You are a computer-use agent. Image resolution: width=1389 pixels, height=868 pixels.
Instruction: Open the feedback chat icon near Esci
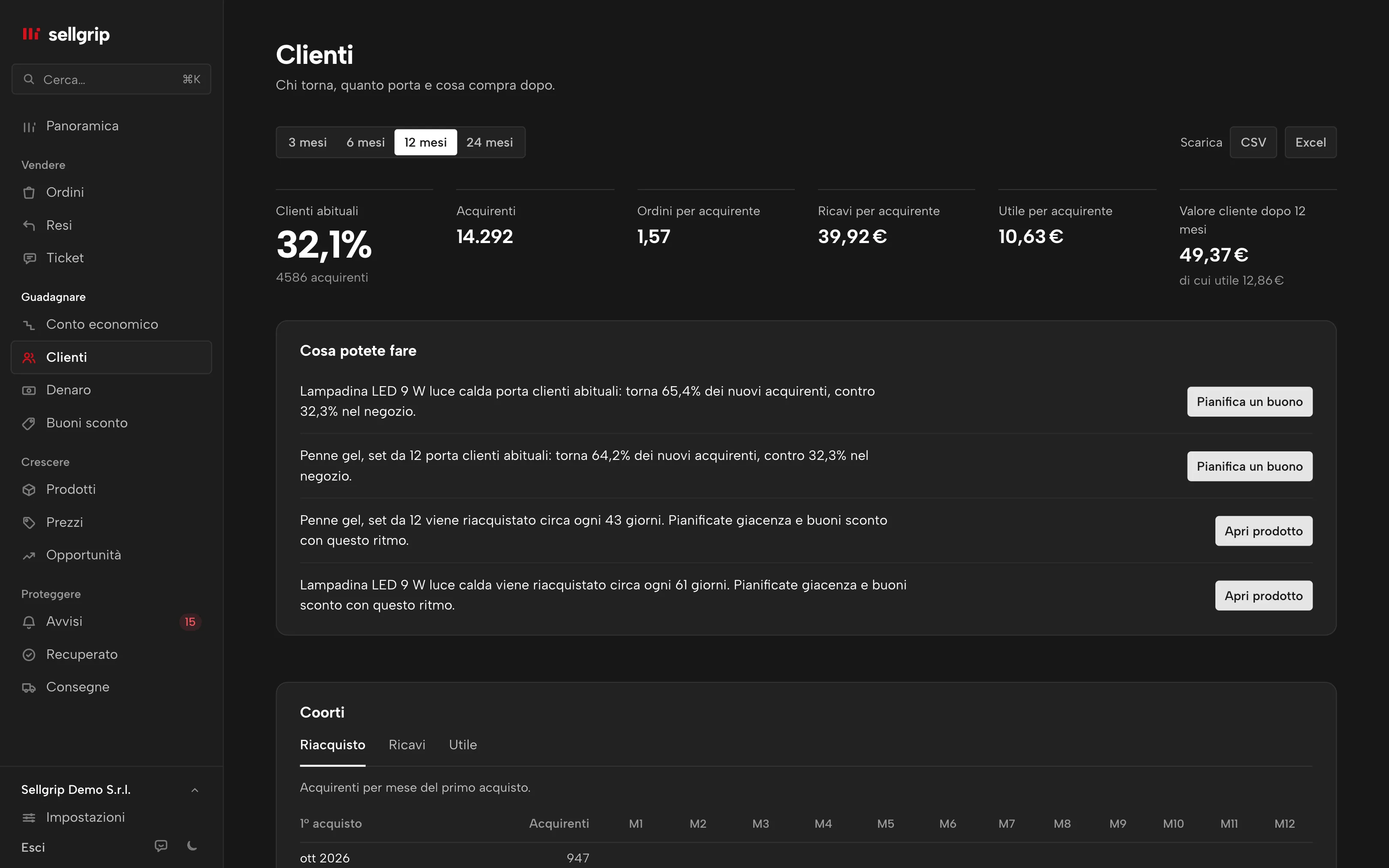pyautogui.click(x=161, y=846)
